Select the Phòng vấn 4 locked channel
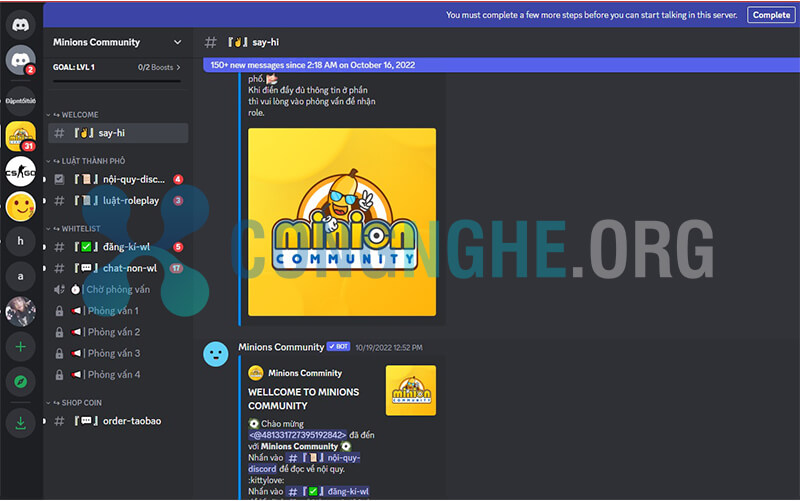 pyautogui.click(x=118, y=374)
